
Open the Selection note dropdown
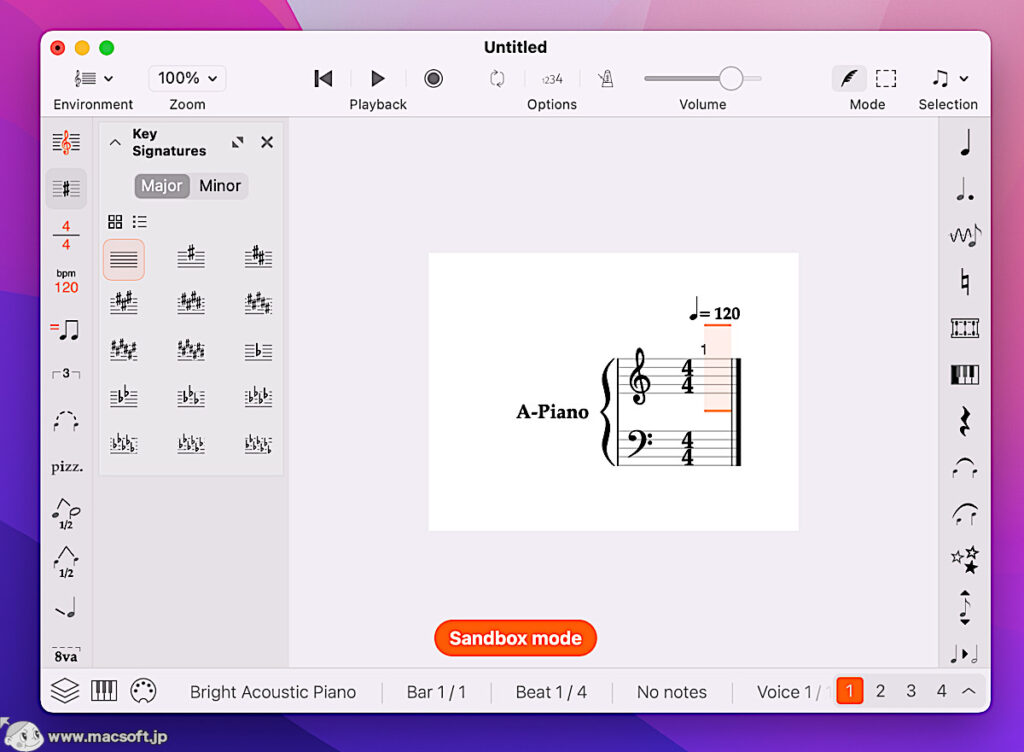[x=950, y=79]
